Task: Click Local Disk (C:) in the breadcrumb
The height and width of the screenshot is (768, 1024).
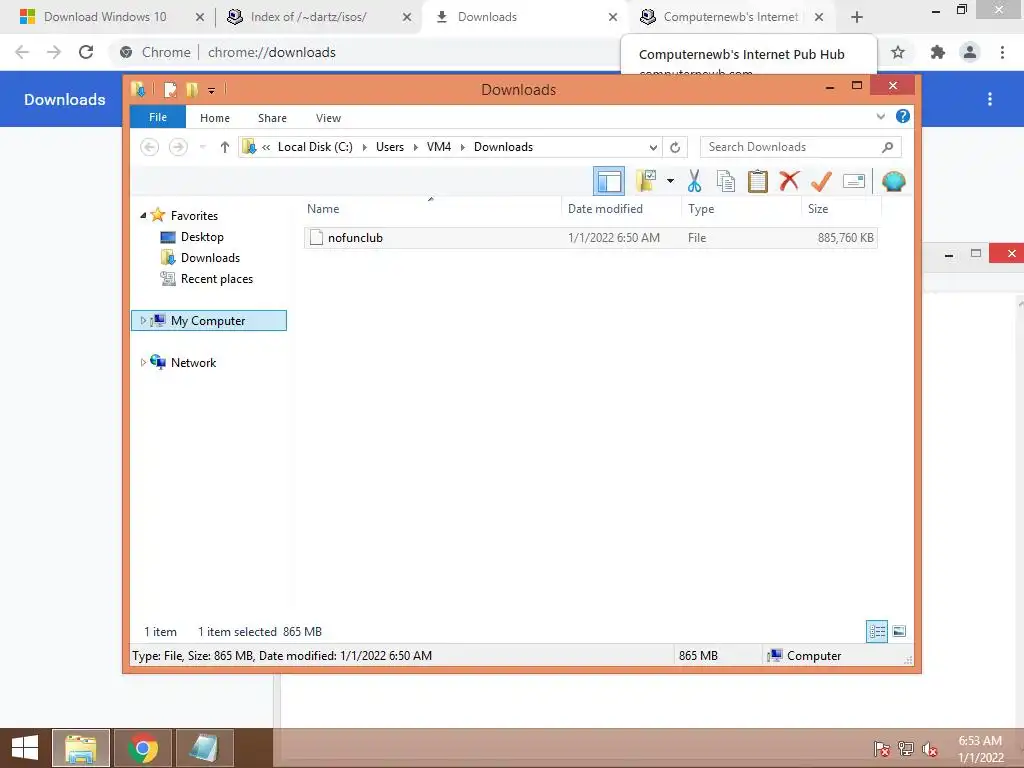Action: (315, 147)
